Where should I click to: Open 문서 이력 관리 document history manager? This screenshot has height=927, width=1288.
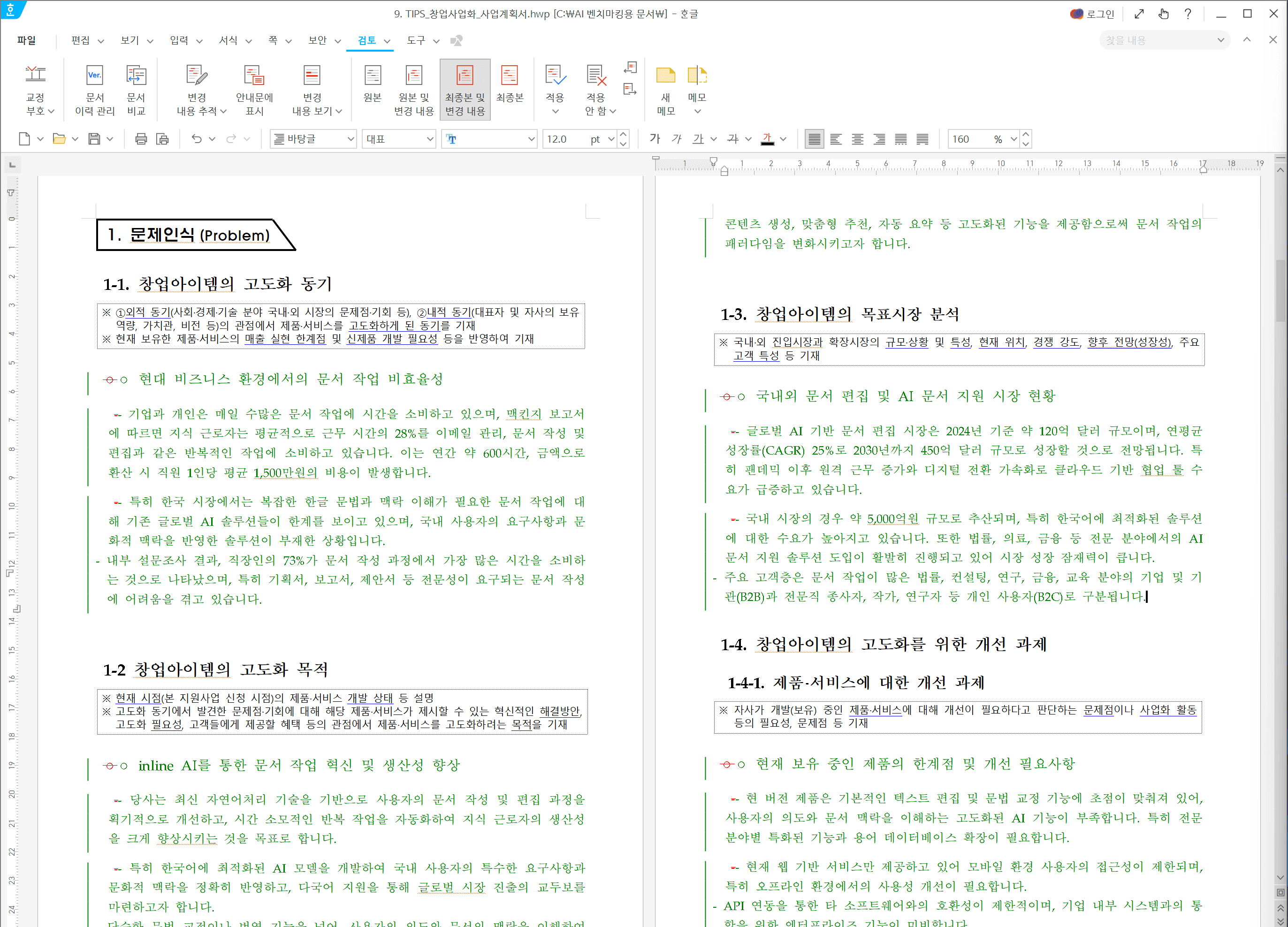pyautogui.click(x=94, y=89)
